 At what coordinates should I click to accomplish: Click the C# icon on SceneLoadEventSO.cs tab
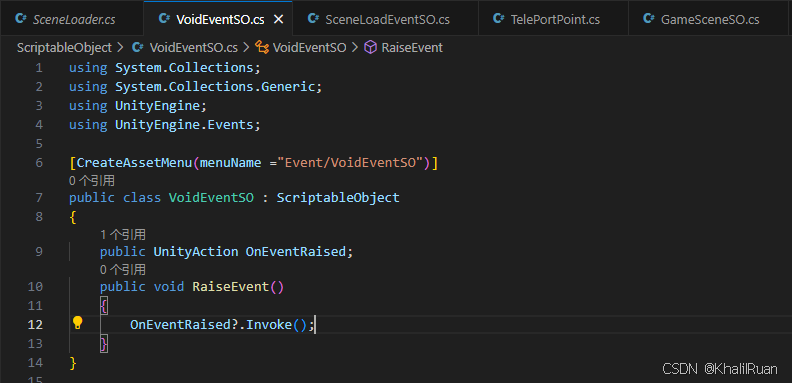[x=313, y=19]
